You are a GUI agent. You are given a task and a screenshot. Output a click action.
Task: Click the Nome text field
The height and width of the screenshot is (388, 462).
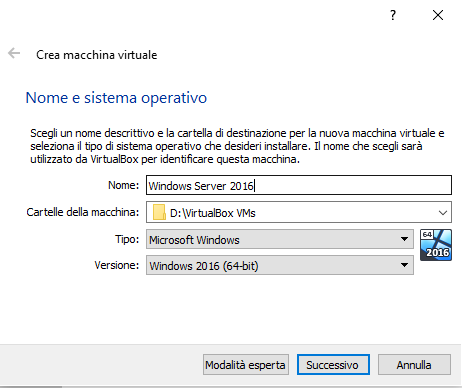coord(299,185)
